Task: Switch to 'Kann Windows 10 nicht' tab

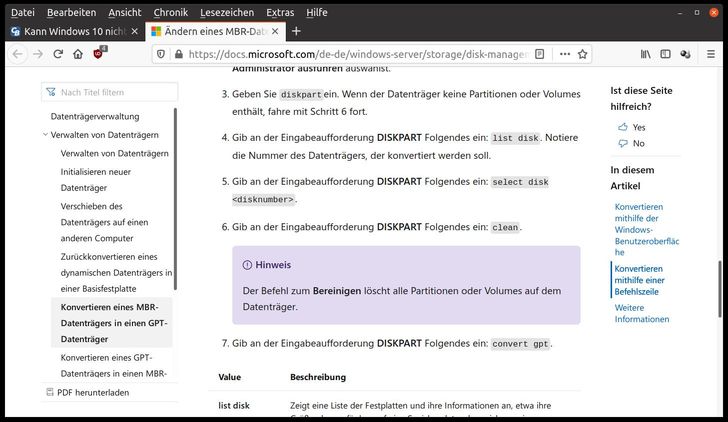Action: click(x=75, y=31)
